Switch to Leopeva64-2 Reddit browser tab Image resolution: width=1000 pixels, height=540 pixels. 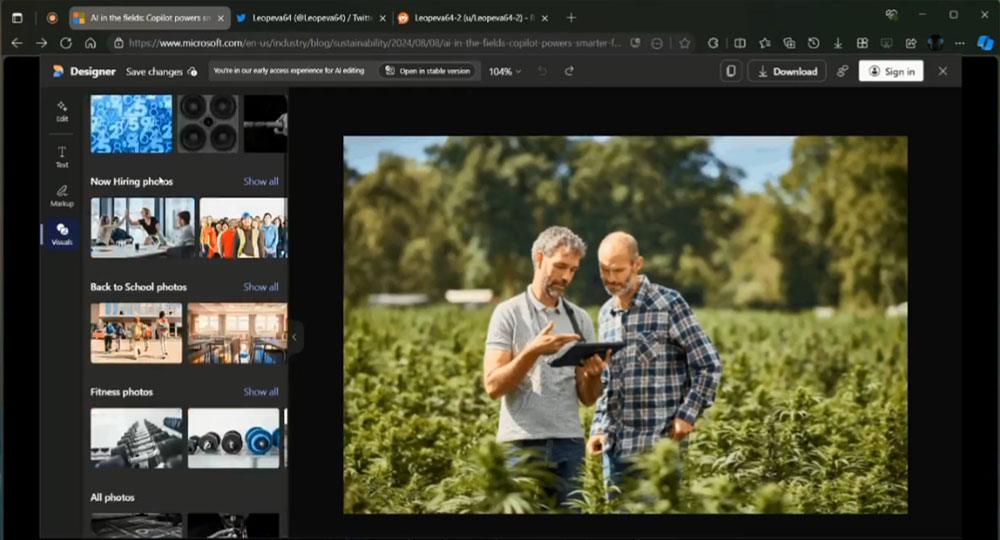(x=473, y=18)
